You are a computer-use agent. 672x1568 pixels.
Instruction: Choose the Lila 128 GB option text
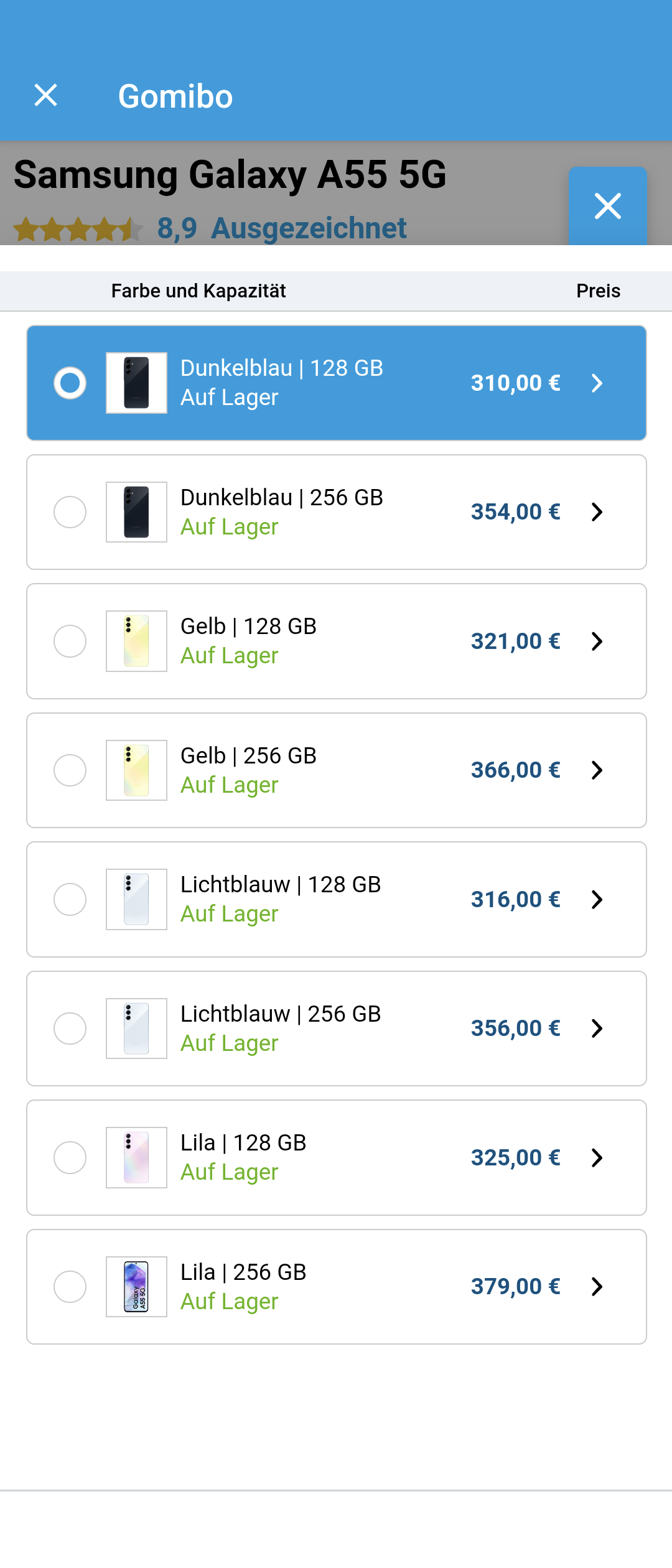point(243,1143)
